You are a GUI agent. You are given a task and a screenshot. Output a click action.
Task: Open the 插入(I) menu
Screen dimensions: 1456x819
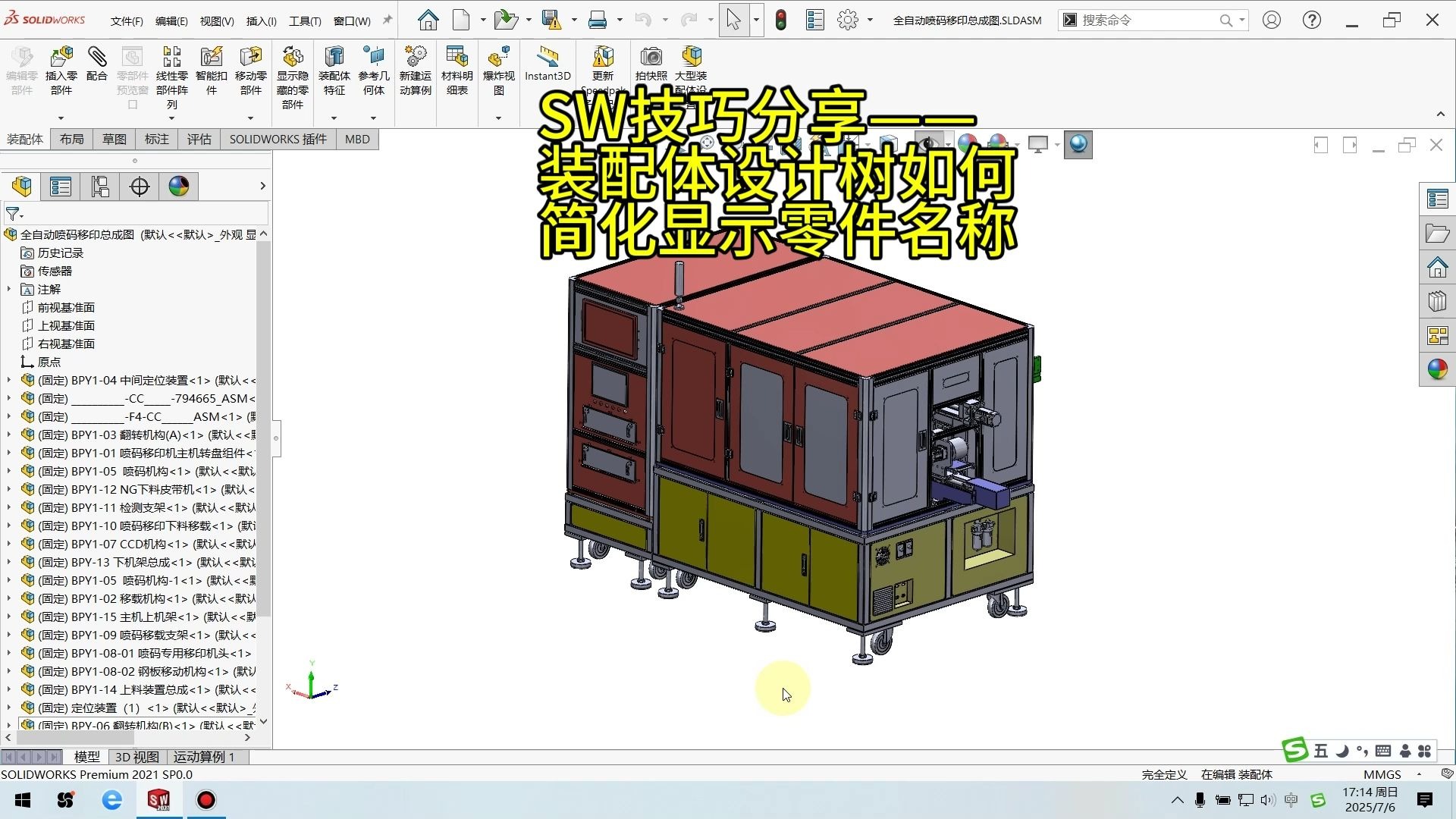click(262, 21)
